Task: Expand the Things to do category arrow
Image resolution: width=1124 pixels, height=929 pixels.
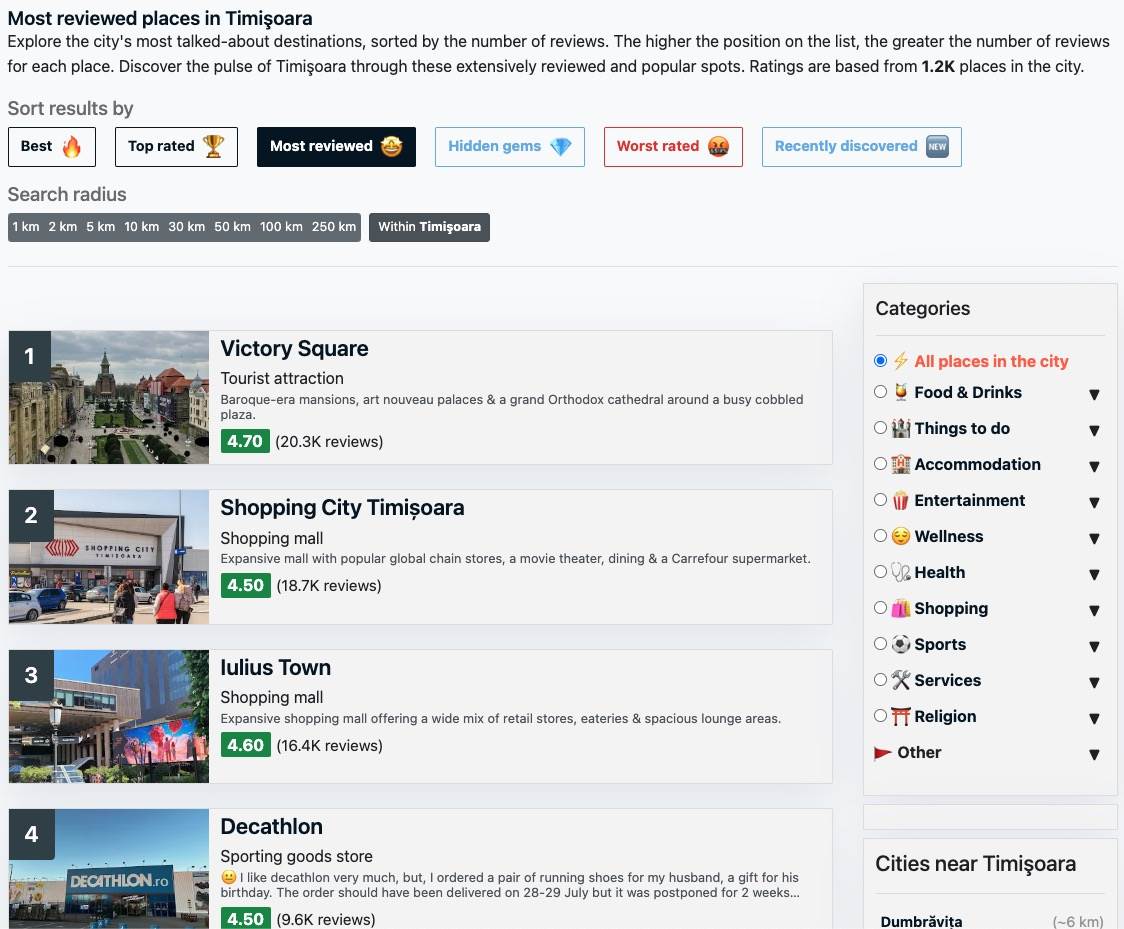Action: [1094, 431]
